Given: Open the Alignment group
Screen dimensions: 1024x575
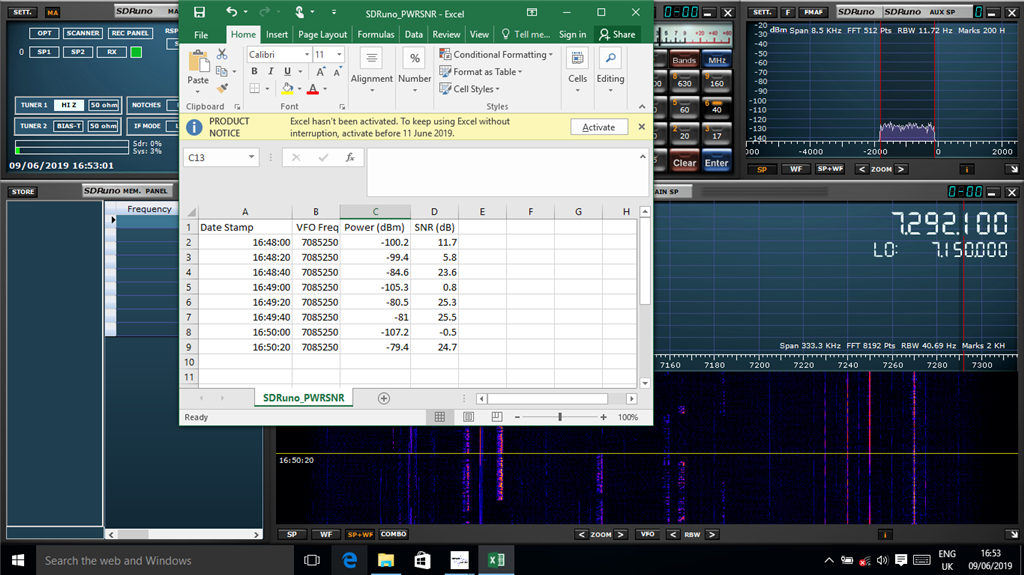Looking at the screenshot, I should 372,59.
